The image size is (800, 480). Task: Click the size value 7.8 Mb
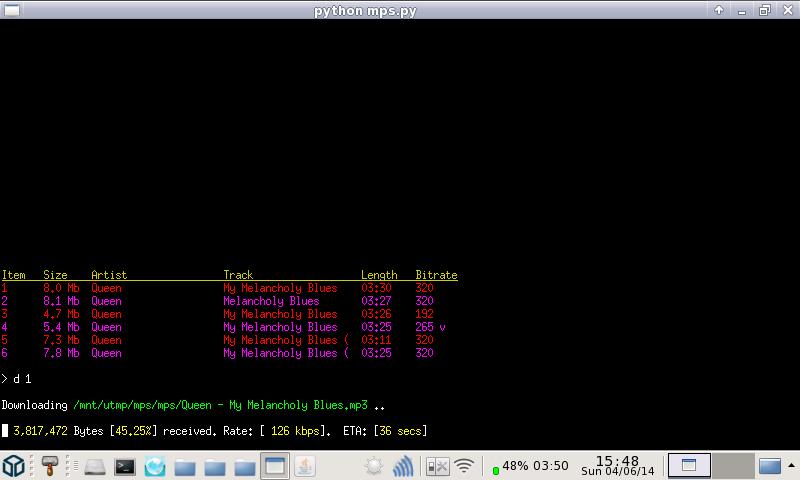click(61, 353)
